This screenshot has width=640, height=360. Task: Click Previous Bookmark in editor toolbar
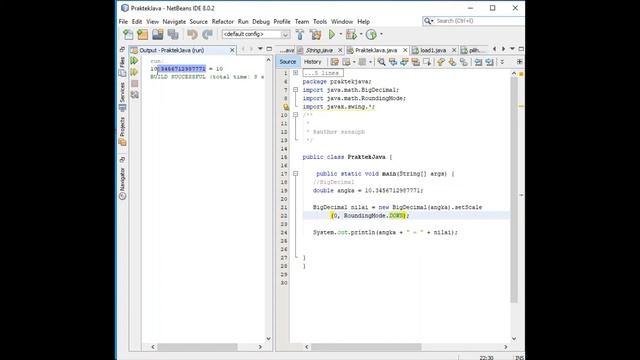[441, 62]
